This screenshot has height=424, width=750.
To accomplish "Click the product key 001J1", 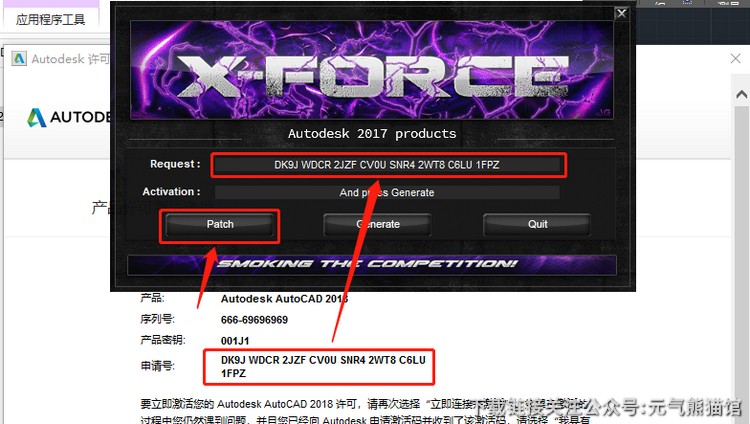I will click(235, 341).
